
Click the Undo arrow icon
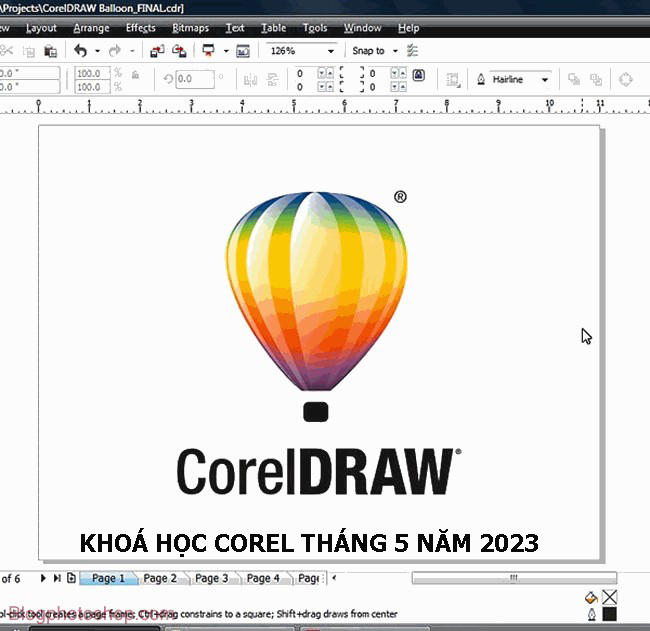[80, 51]
